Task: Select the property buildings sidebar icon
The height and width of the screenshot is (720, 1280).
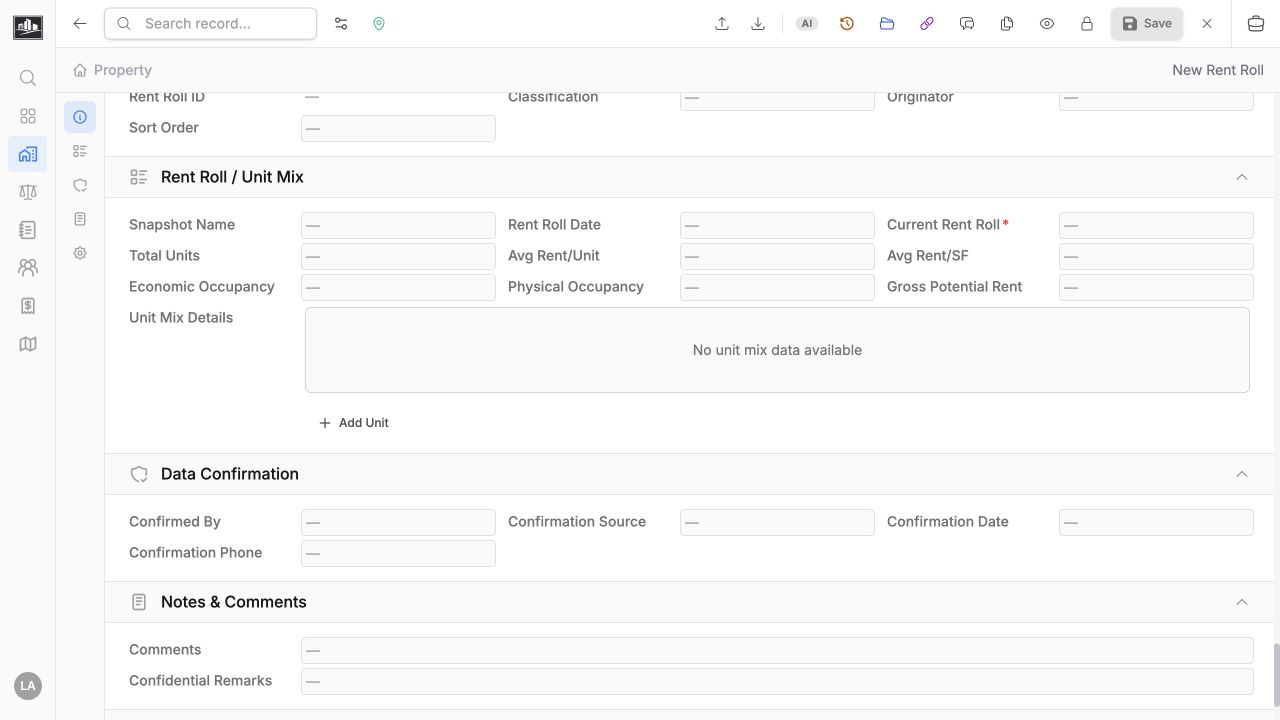Action: click(x=28, y=154)
